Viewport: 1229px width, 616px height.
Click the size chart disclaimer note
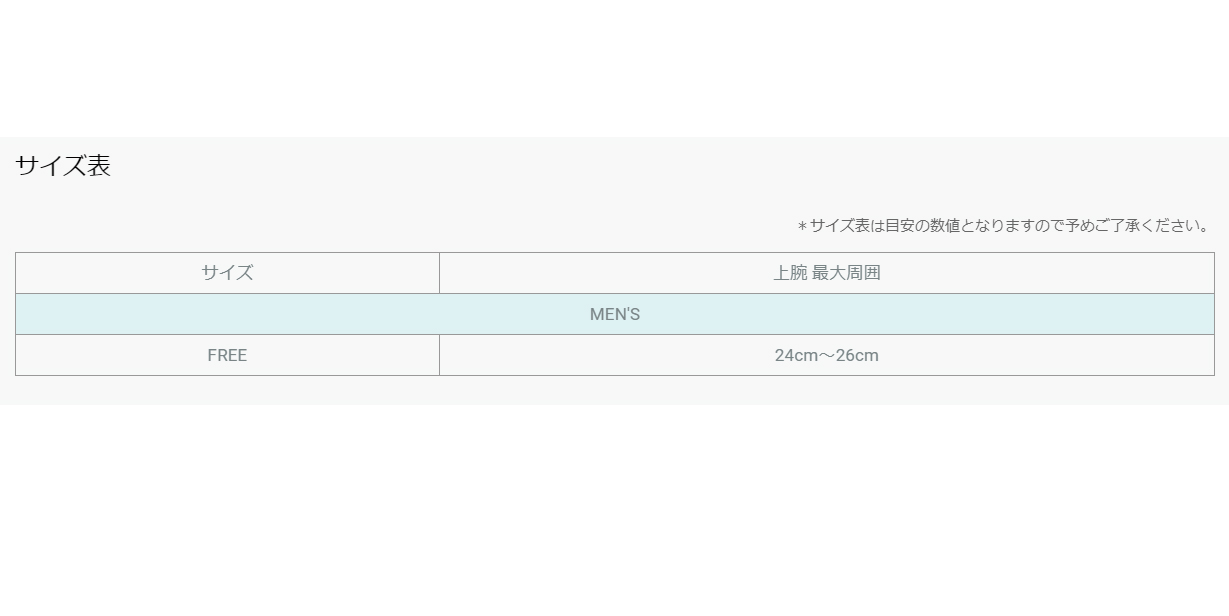tap(1004, 226)
